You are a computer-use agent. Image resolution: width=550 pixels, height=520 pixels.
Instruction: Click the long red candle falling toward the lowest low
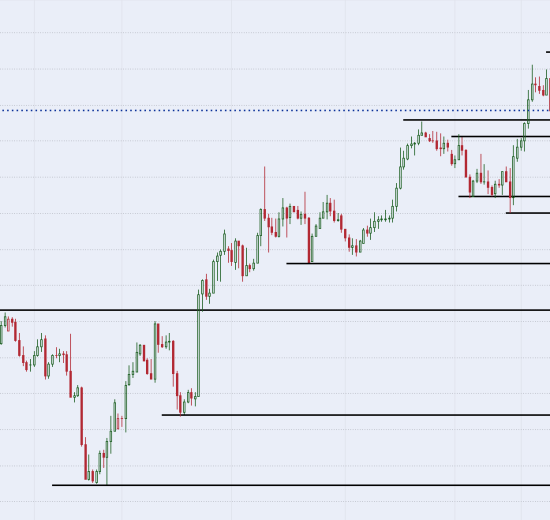pyautogui.click(x=82, y=416)
